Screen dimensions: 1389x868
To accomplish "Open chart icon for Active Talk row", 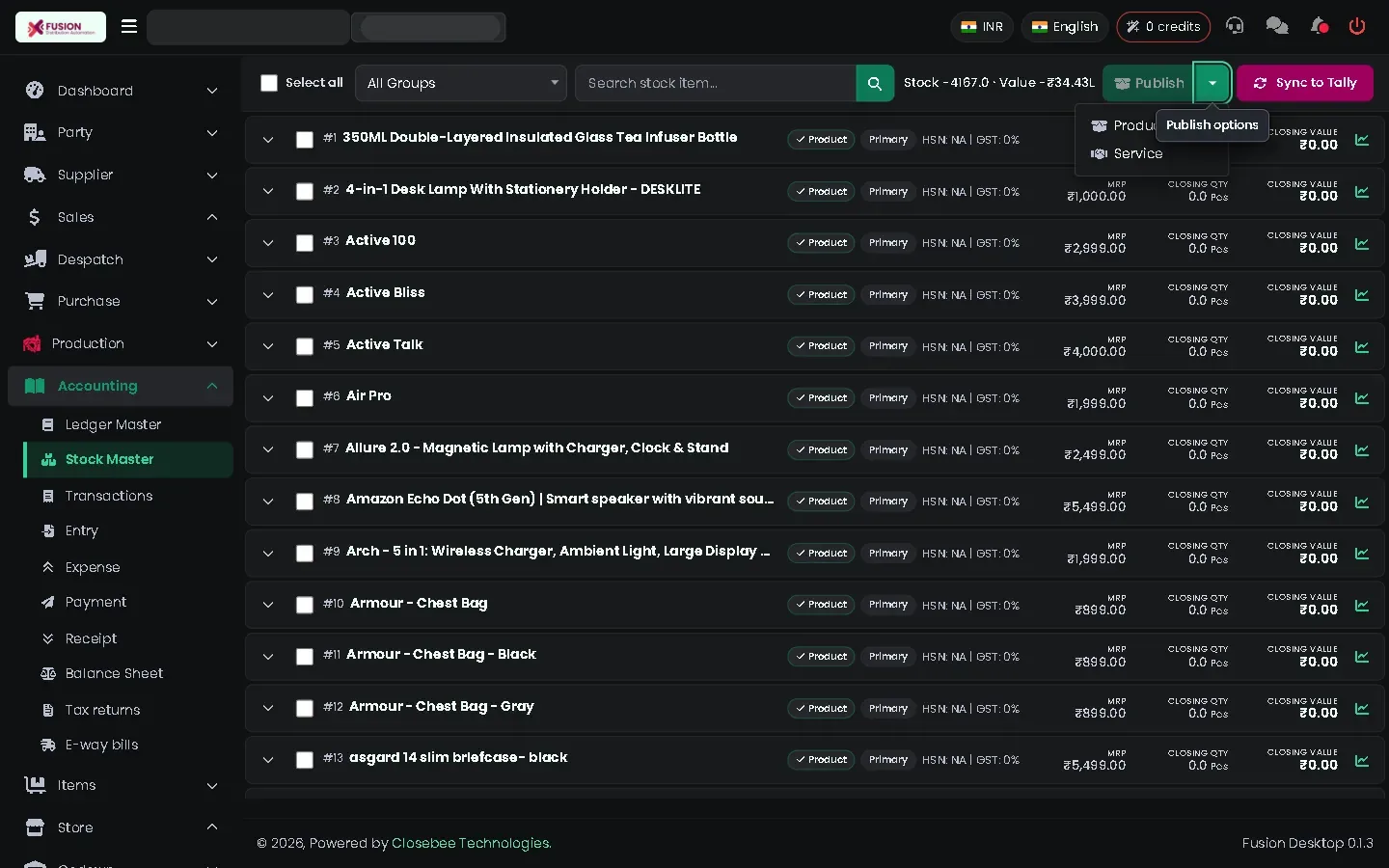I will [x=1362, y=347].
